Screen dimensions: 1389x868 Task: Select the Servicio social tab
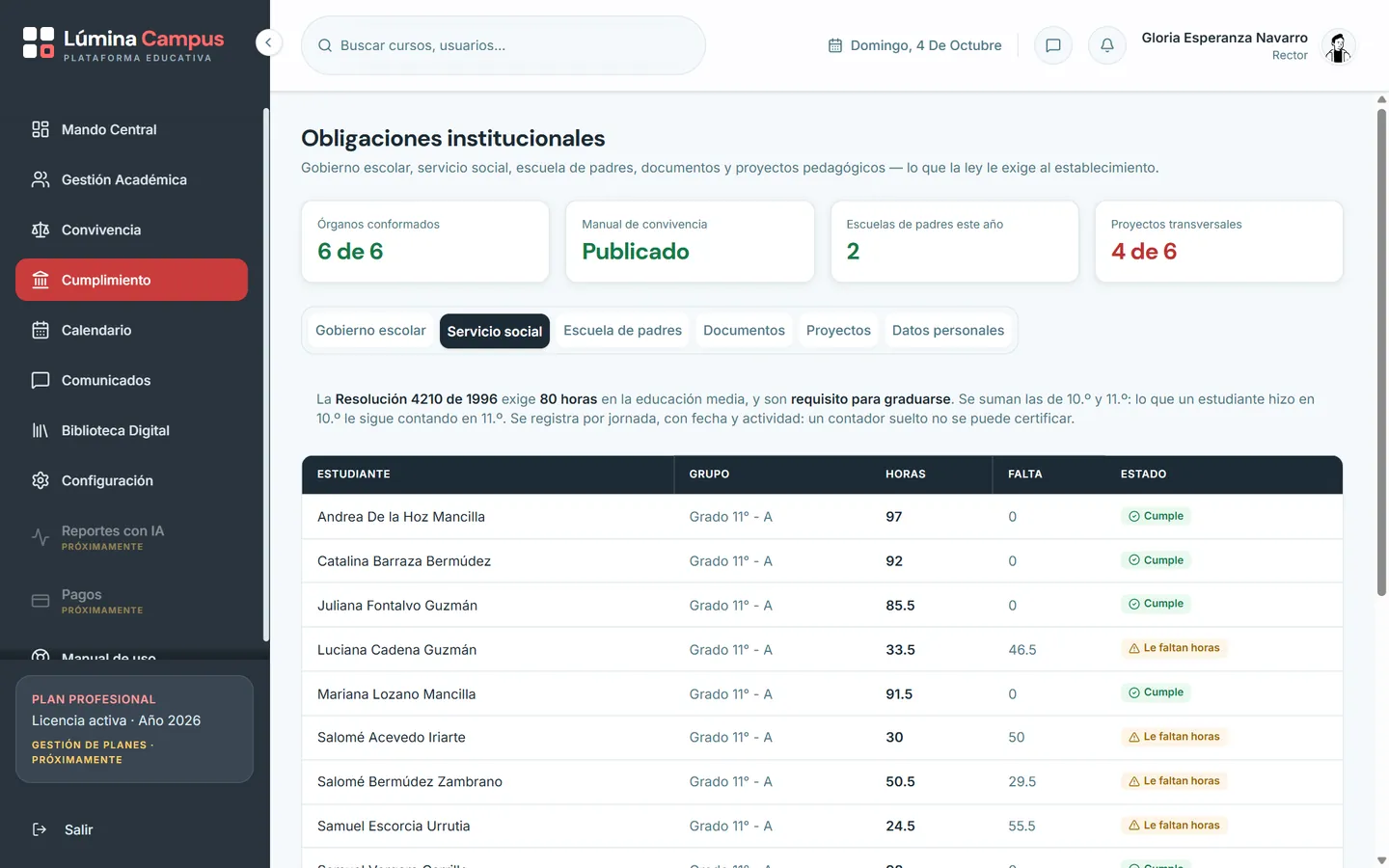coord(495,331)
